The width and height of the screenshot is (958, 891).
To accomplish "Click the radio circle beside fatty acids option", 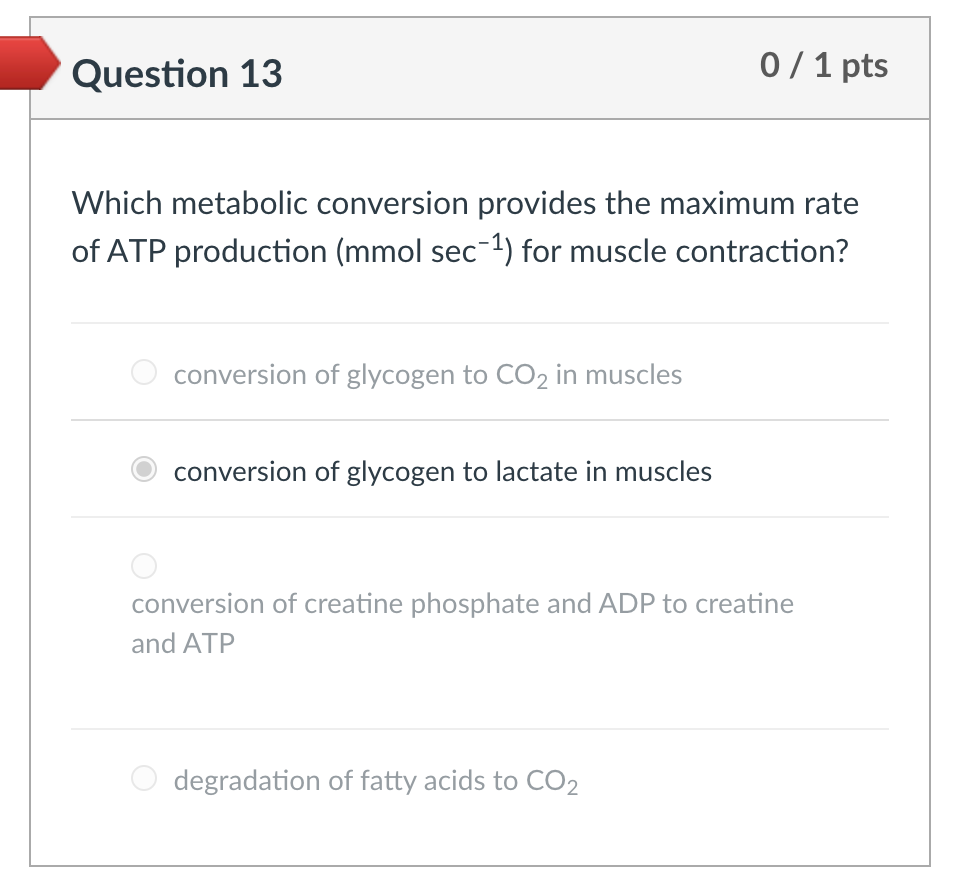I will [x=143, y=777].
